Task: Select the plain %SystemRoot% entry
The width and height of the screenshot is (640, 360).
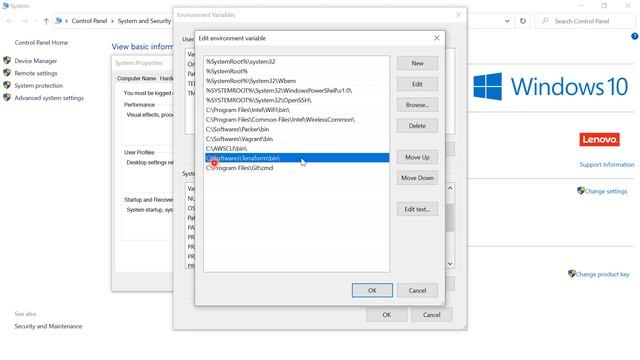Action: coord(296,71)
